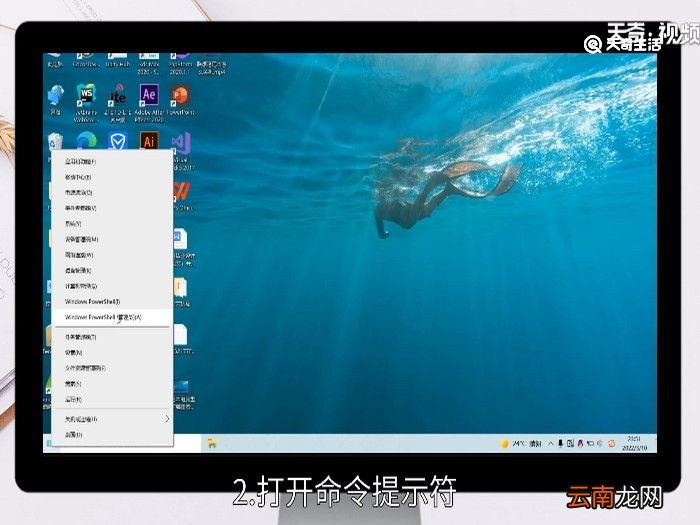Click the battery tray icon
This screenshot has width=700, height=525.
click(590, 443)
